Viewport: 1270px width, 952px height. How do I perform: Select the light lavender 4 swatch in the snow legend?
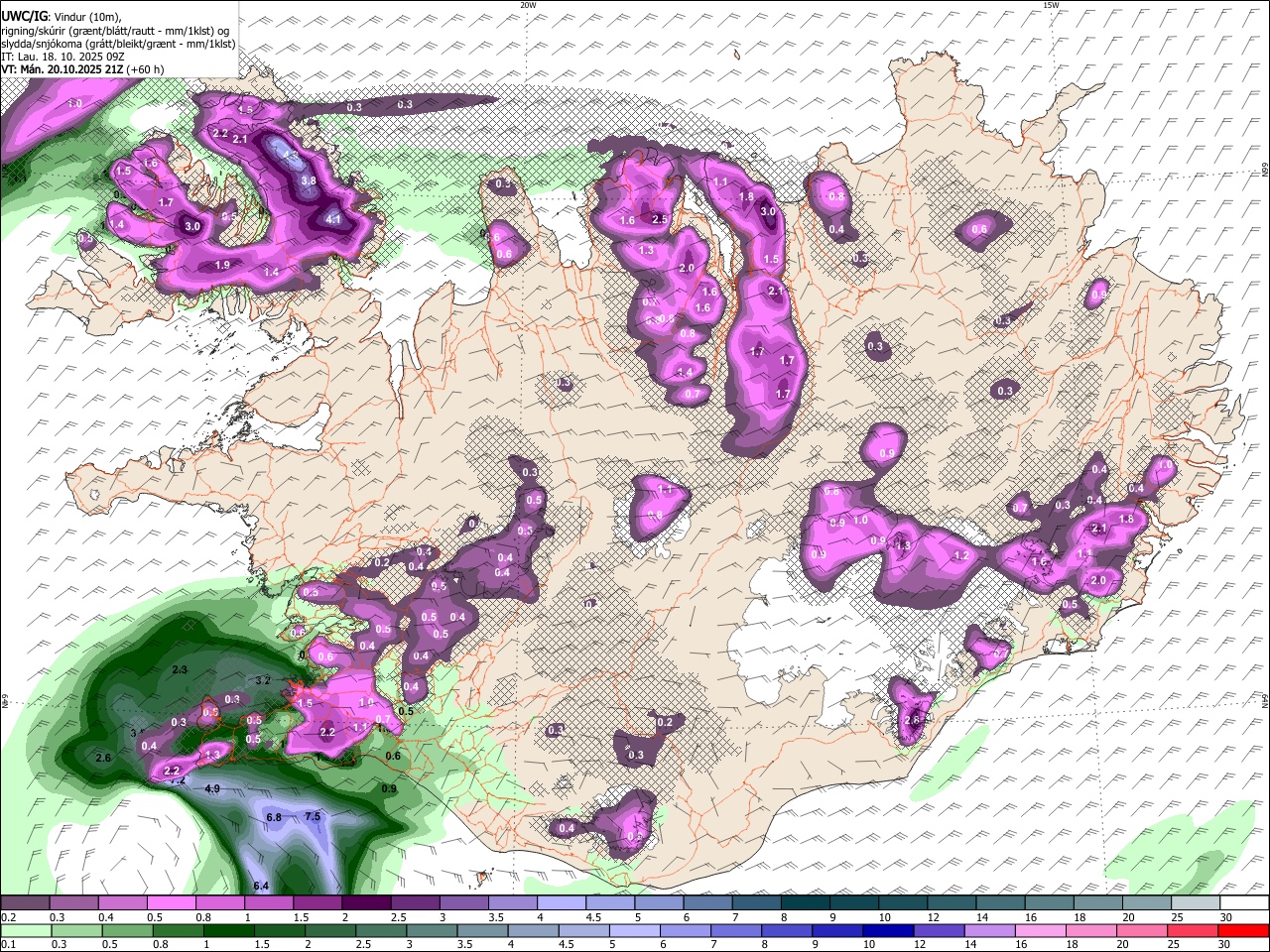[562, 903]
